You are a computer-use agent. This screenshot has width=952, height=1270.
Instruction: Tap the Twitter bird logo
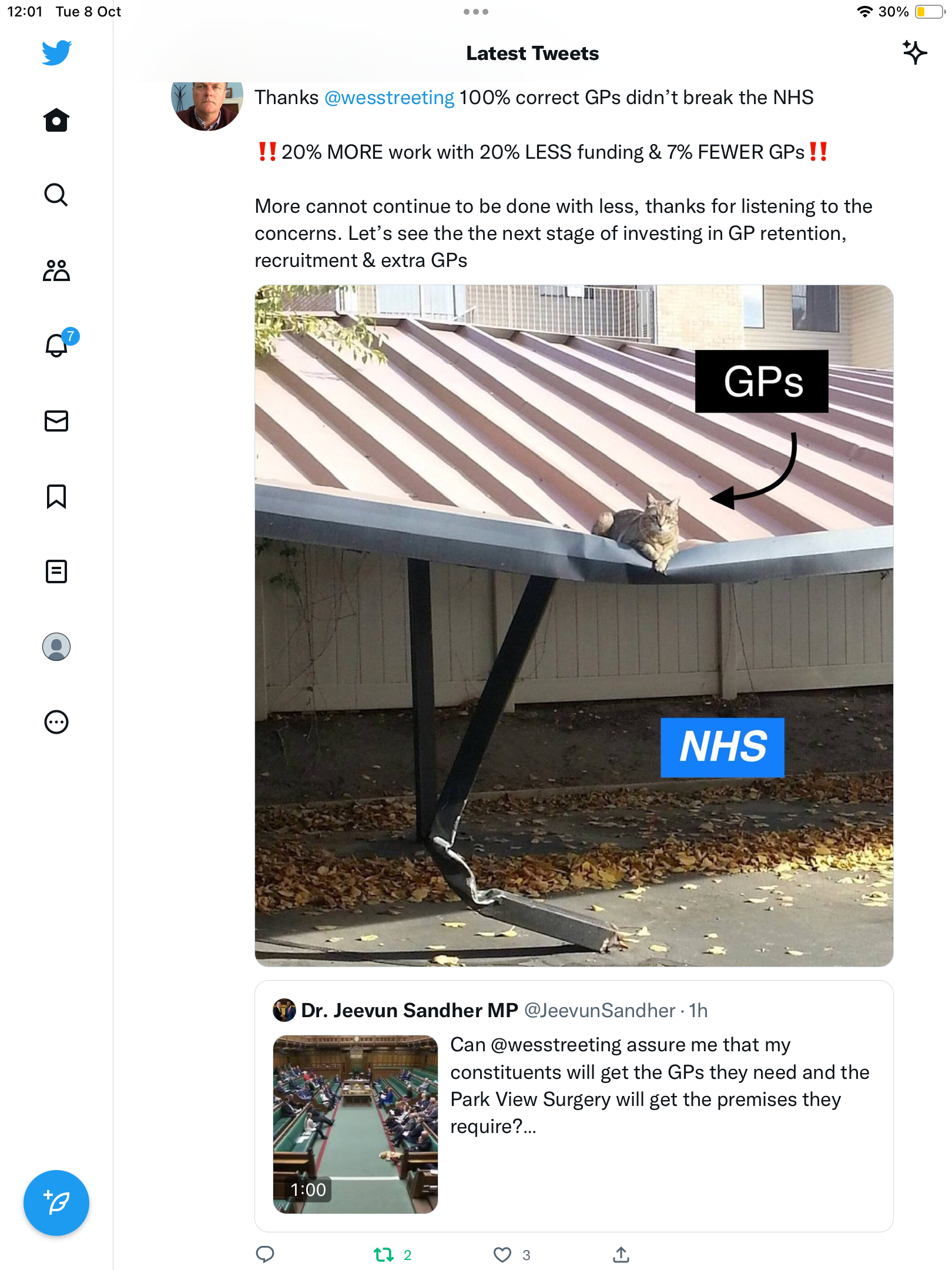56,53
